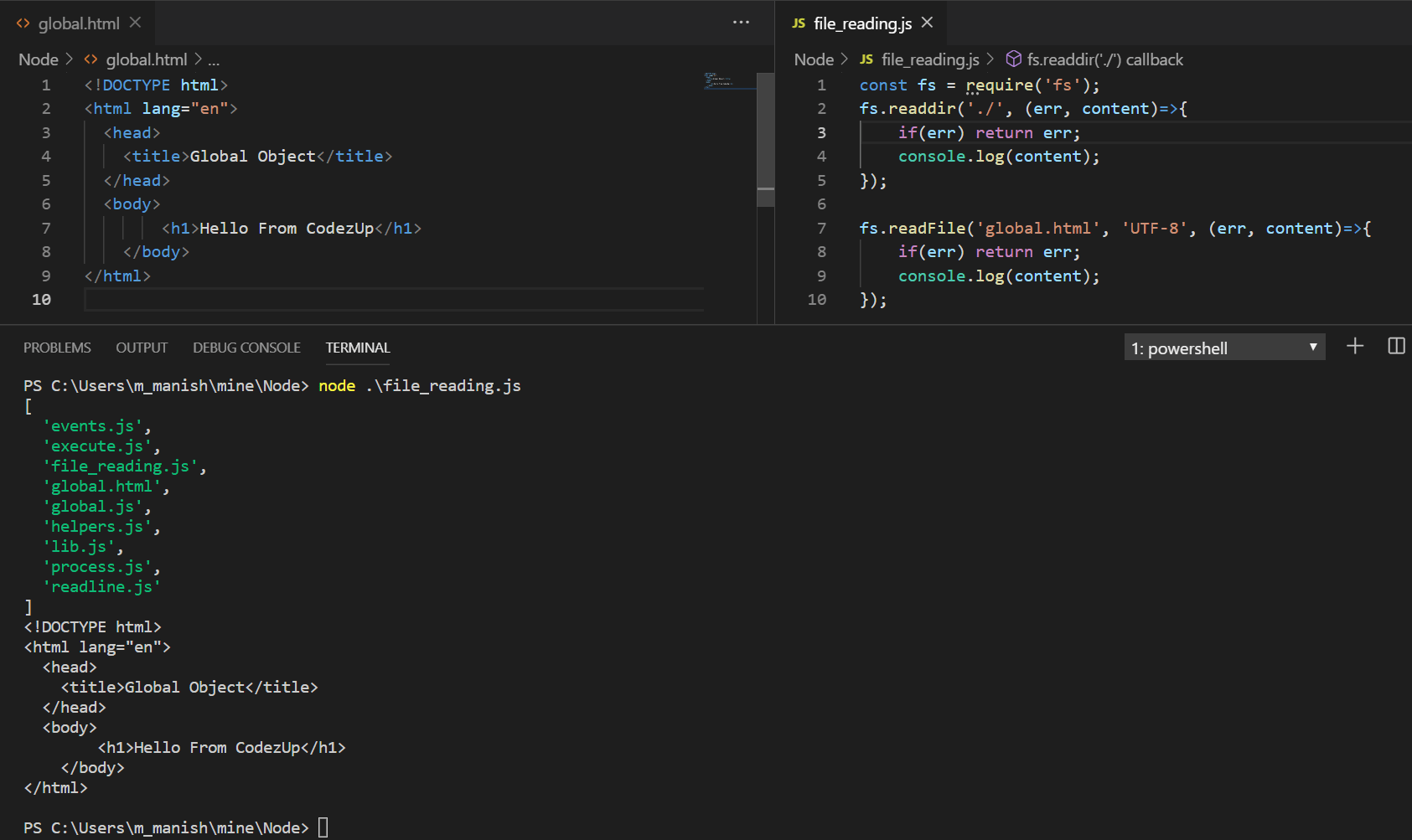The height and width of the screenshot is (840, 1412).
Task: Click 'global.js' in terminal output
Action: (x=92, y=507)
